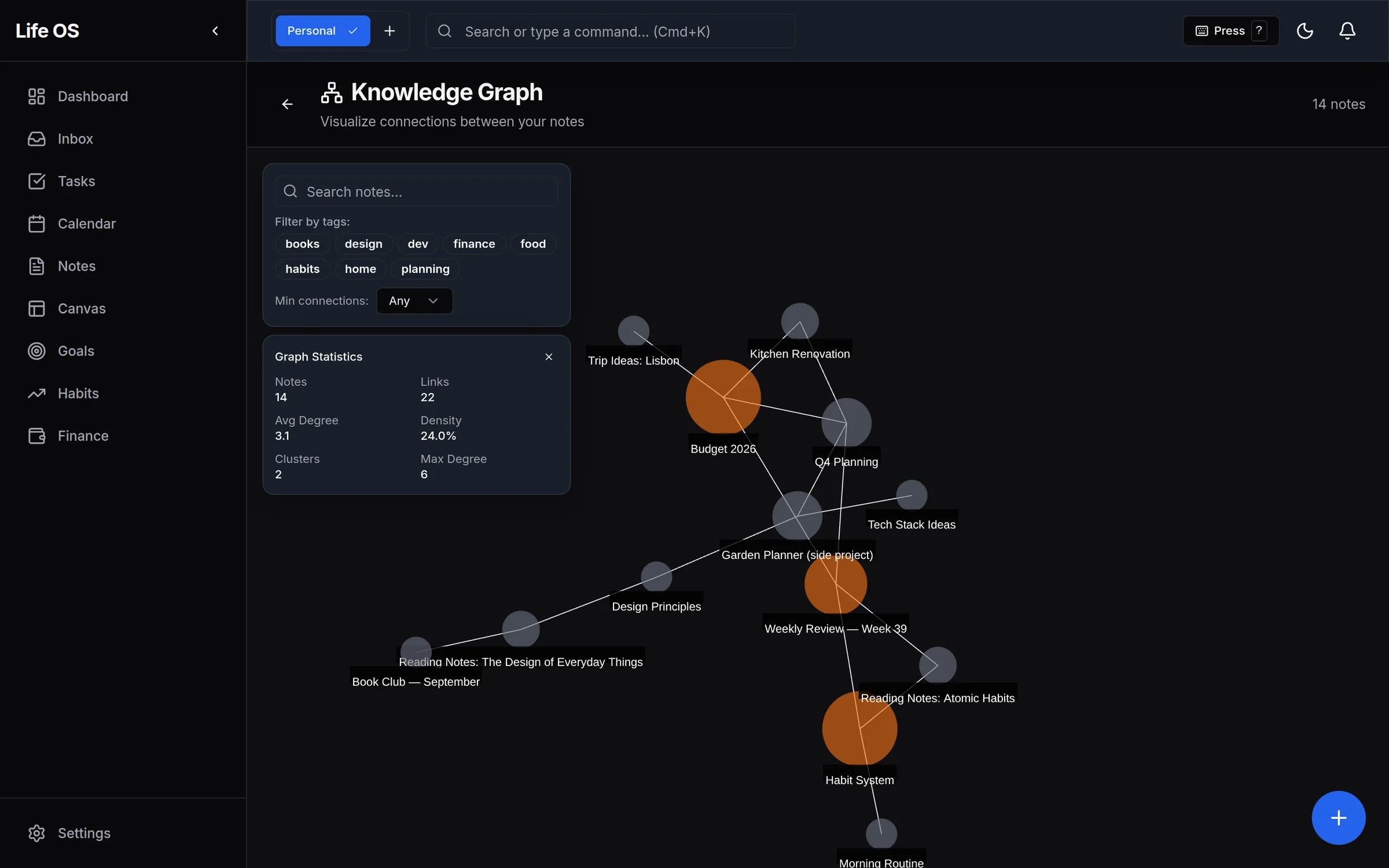
Task: Select the Design Principles node
Action: [x=656, y=577]
